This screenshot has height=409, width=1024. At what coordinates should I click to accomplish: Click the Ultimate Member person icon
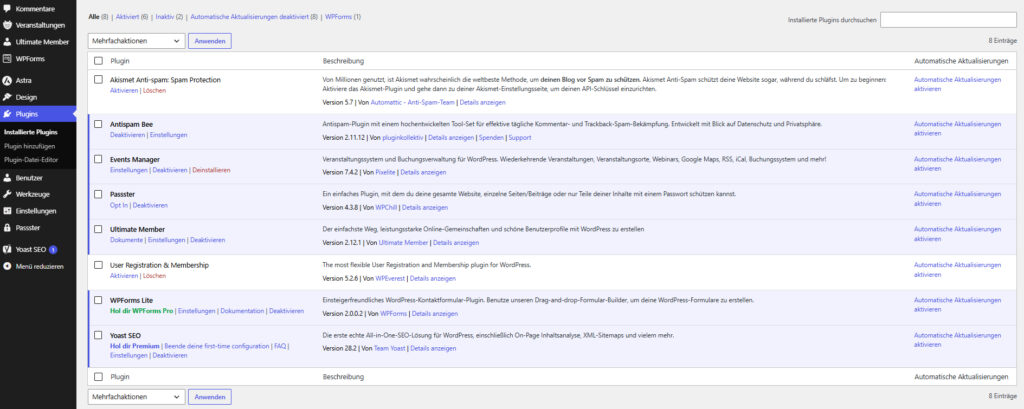coord(7,42)
